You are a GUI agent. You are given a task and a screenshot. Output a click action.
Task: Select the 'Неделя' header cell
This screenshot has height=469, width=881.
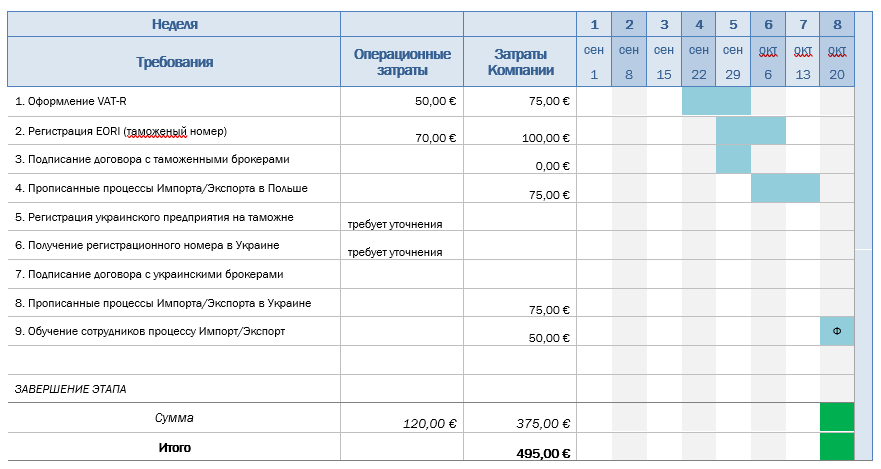[x=174, y=24]
